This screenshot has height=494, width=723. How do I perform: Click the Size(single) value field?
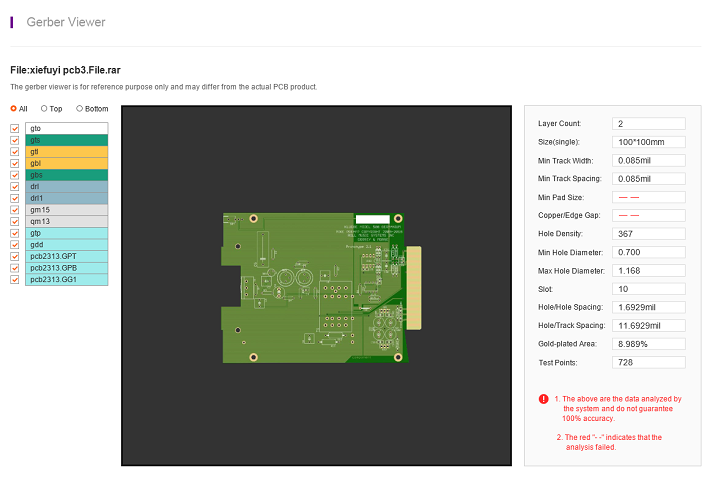coord(648,142)
